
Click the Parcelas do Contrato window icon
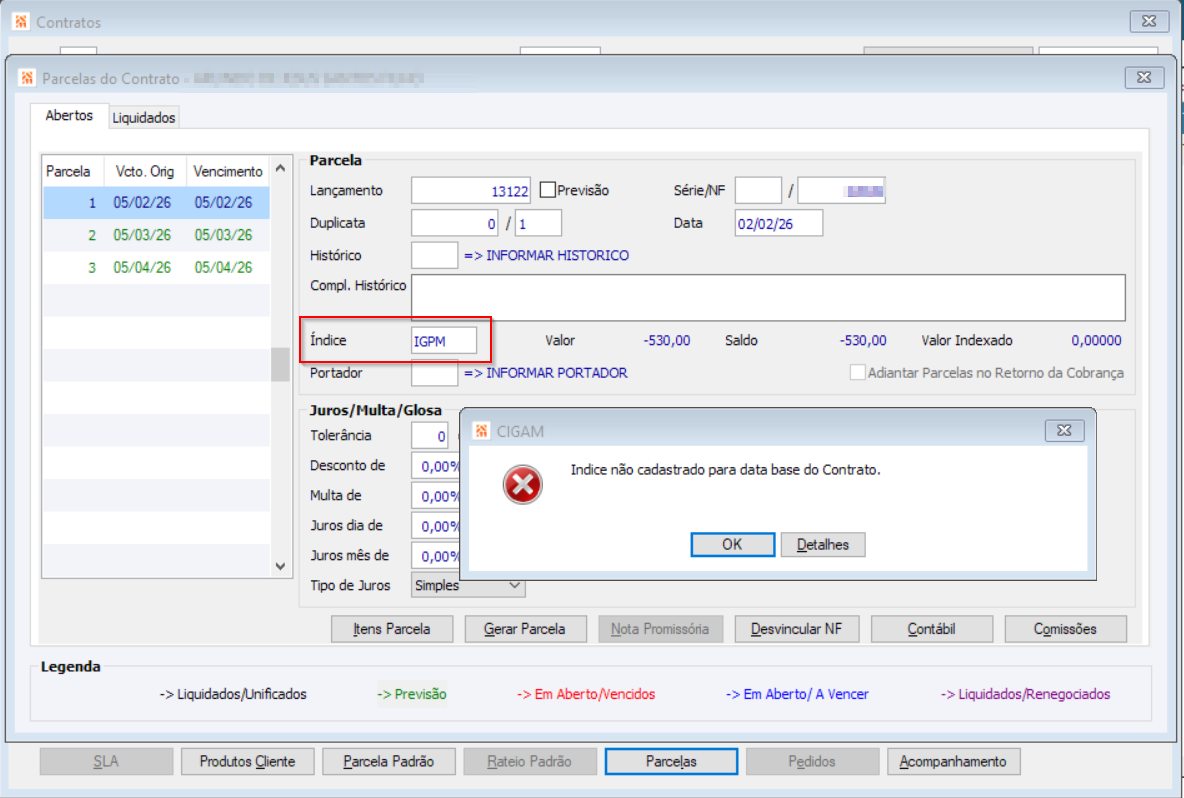pyautogui.click(x=27, y=78)
